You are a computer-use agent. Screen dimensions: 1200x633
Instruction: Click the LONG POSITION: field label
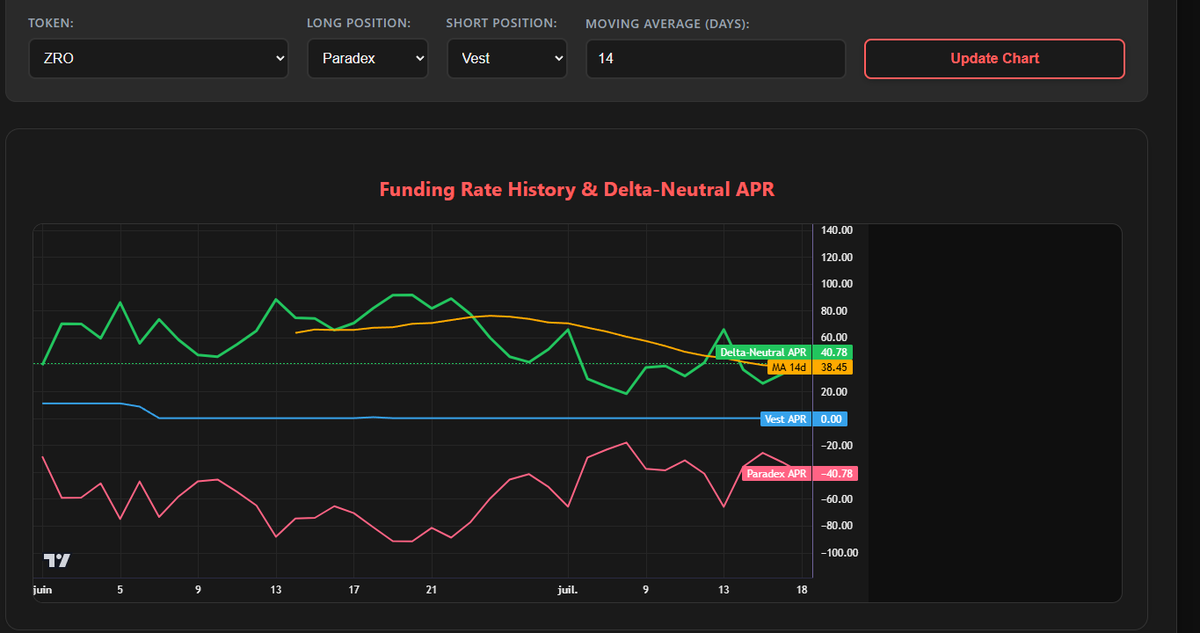click(x=359, y=22)
